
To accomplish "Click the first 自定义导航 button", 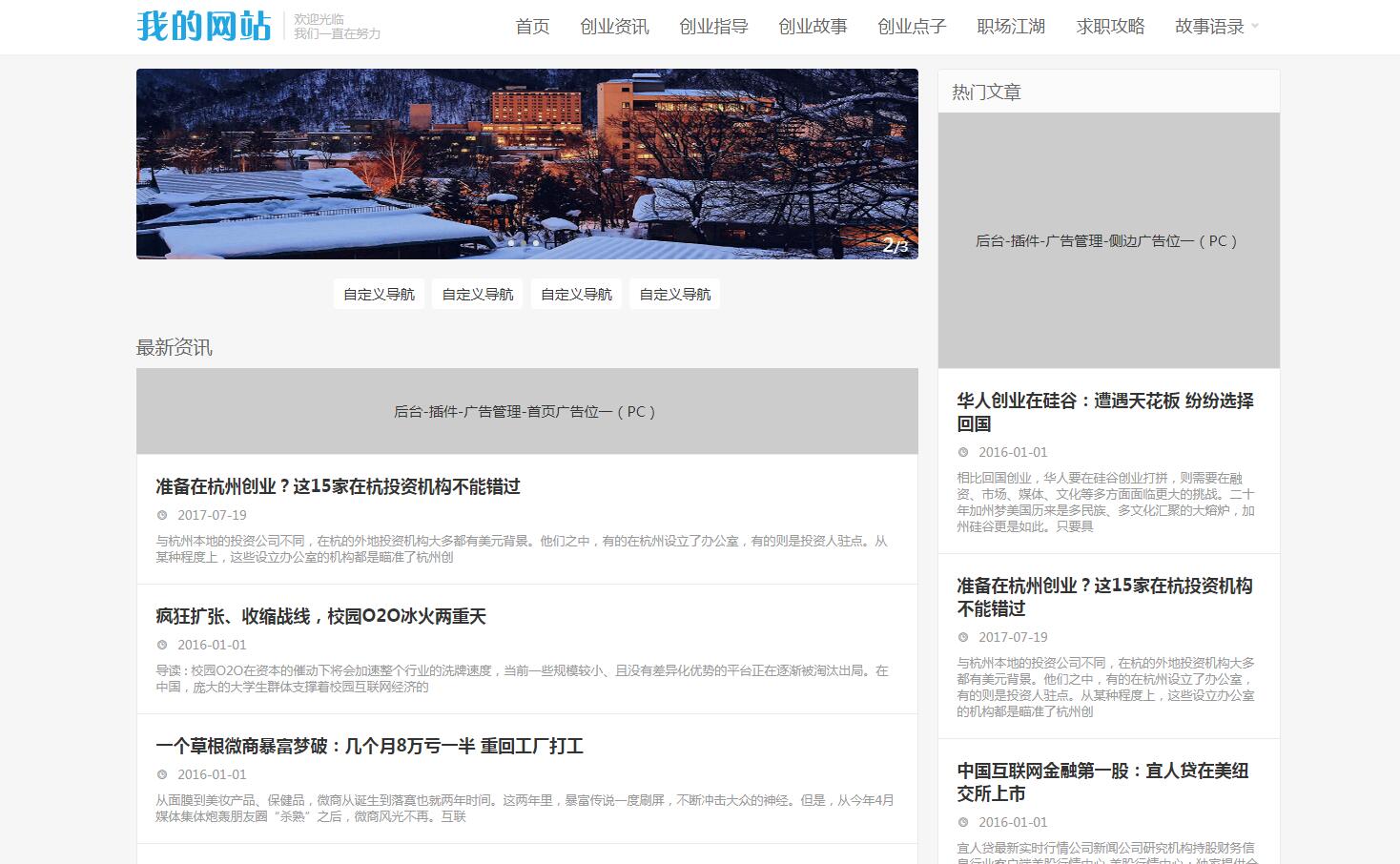I will coord(379,294).
